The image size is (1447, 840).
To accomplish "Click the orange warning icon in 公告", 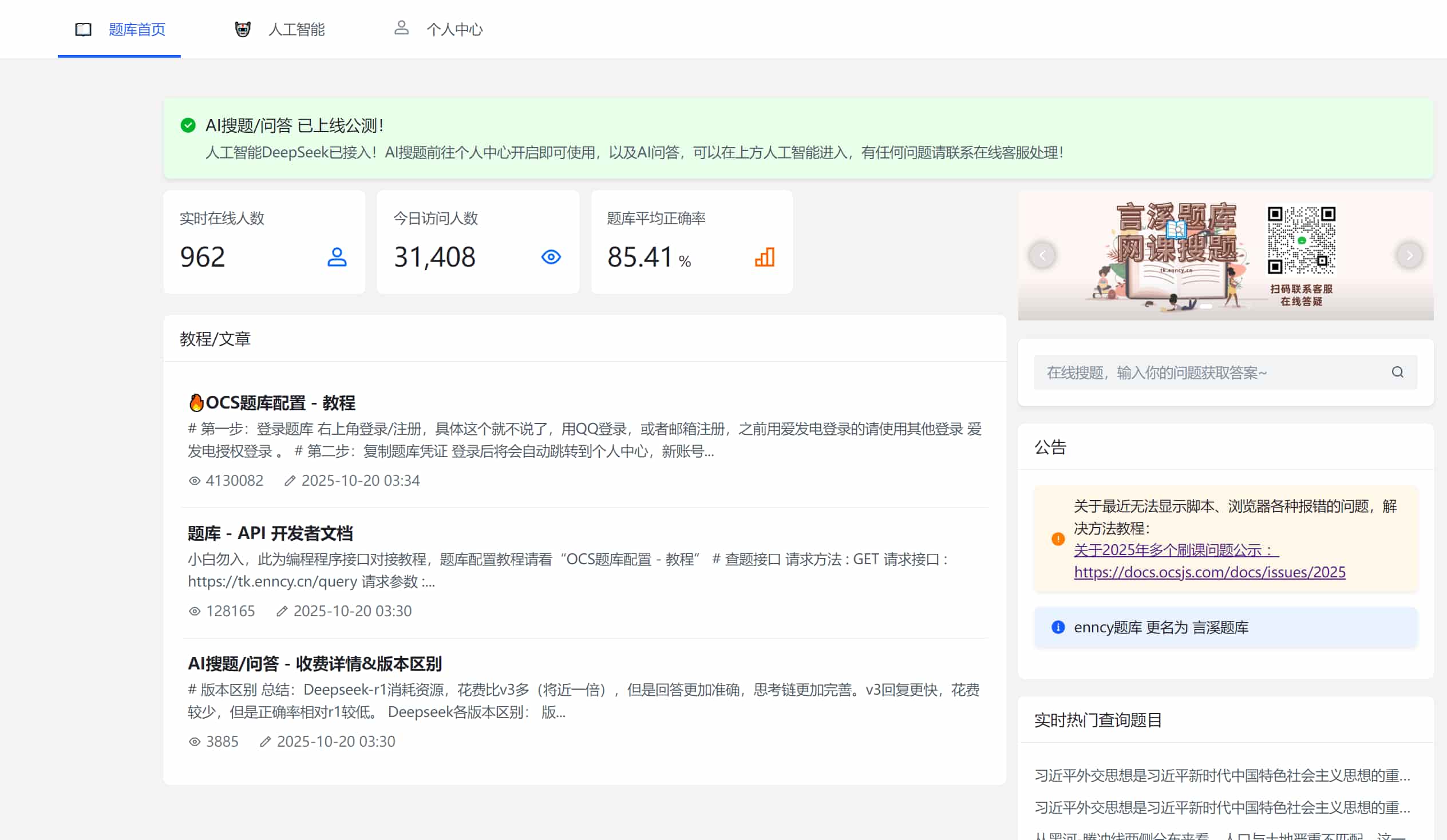I will click(1058, 538).
